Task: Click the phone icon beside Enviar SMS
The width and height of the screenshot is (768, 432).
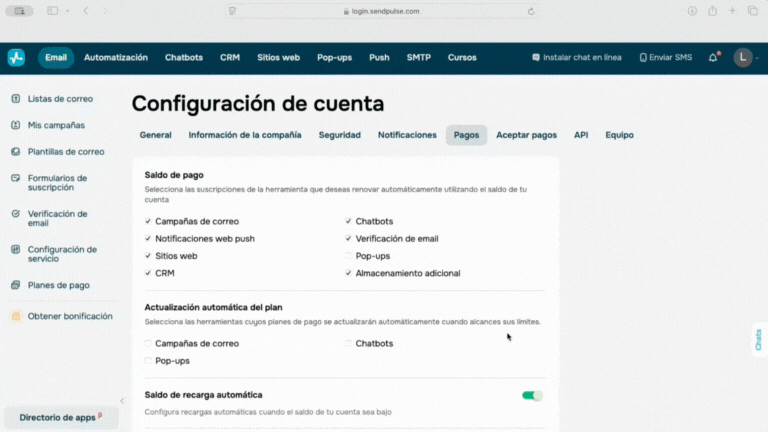Action: pos(643,58)
